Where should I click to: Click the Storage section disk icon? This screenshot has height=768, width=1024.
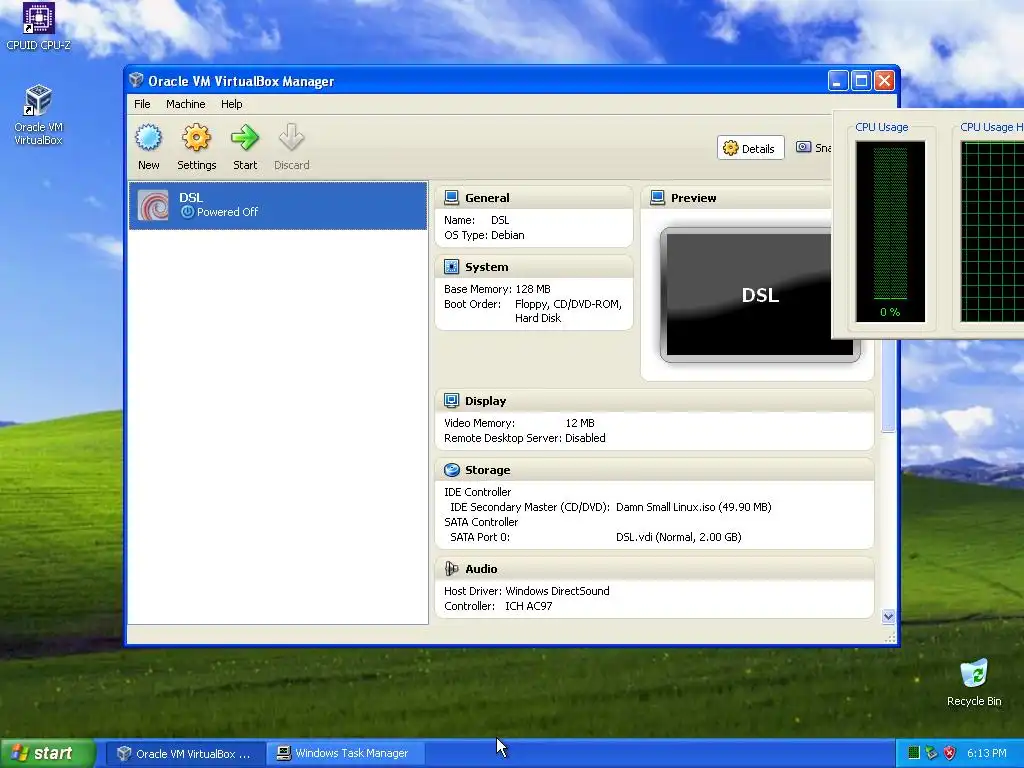coord(451,470)
